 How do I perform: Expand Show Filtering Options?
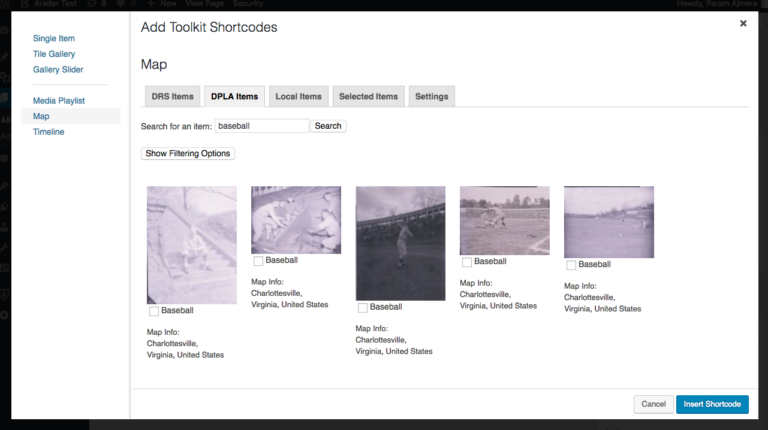click(x=188, y=154)
